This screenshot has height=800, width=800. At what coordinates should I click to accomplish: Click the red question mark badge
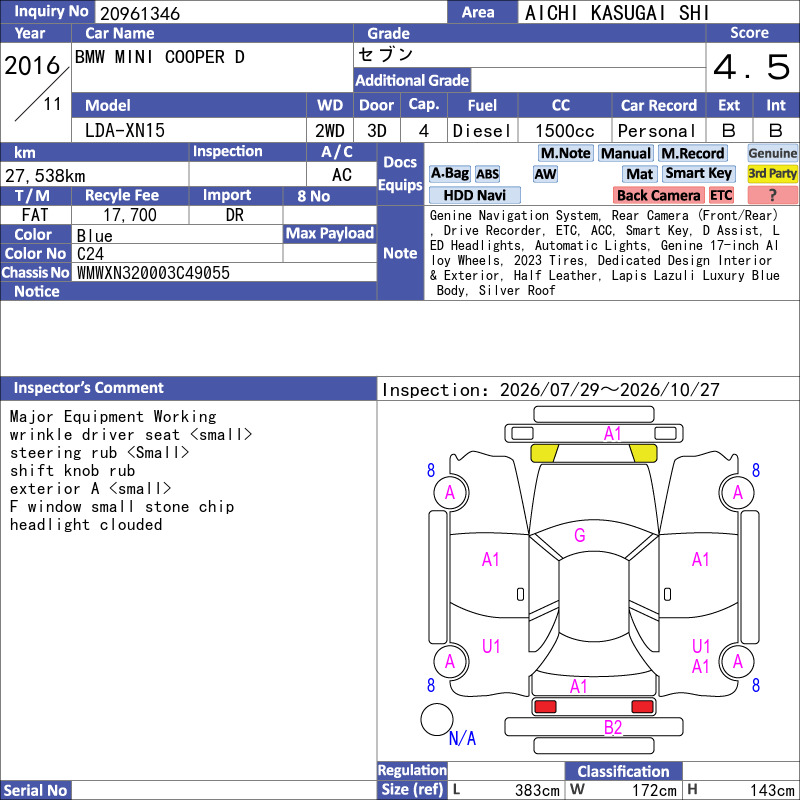[772, 195]
